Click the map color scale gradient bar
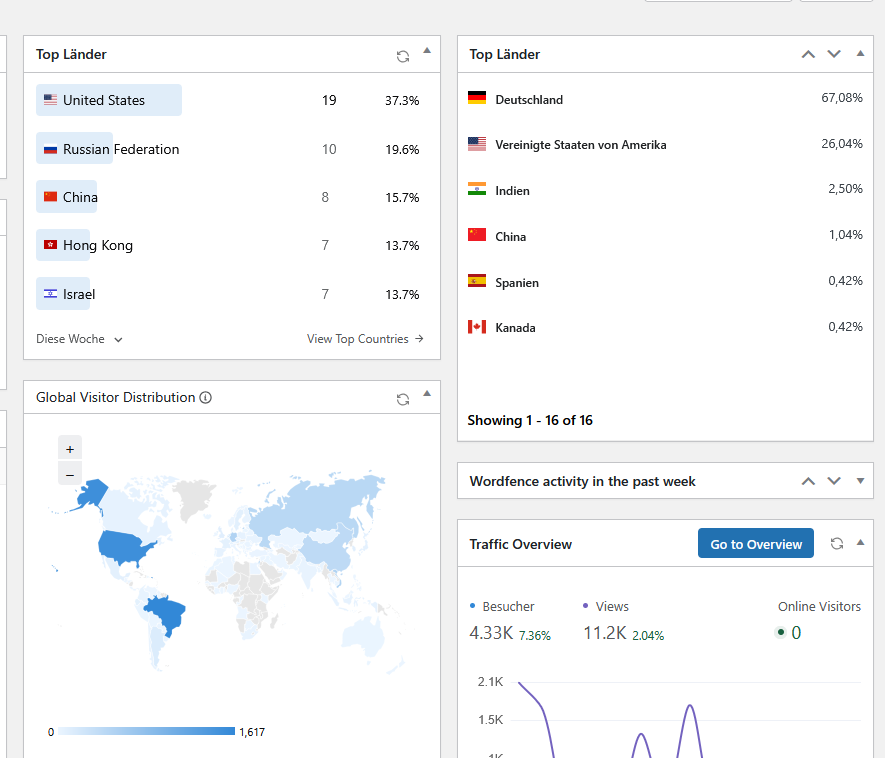885x758 pixels. (146, 731)
